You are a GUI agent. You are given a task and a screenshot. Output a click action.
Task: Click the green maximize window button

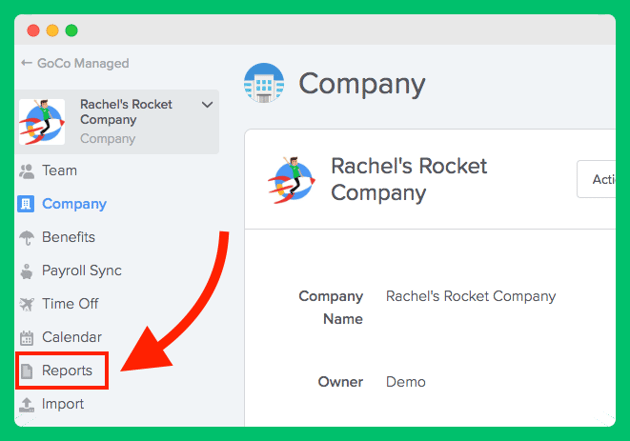(x=72, y=31)
